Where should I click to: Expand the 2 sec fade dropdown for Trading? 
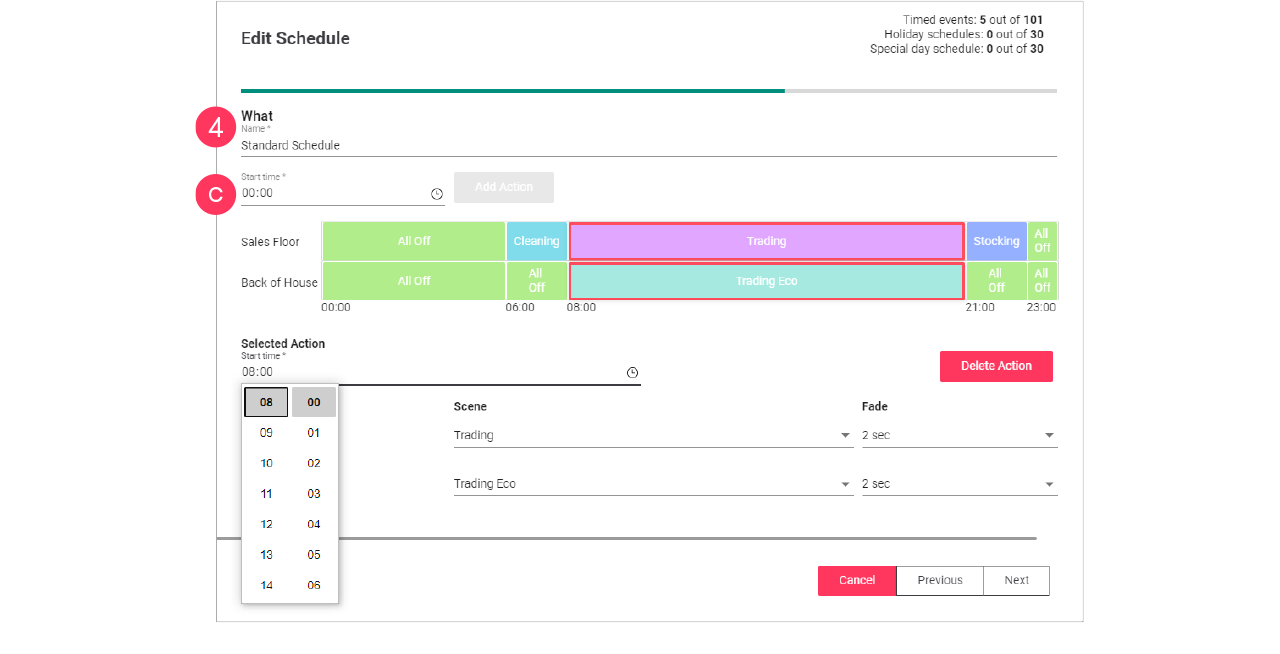tap(1048, 435)
